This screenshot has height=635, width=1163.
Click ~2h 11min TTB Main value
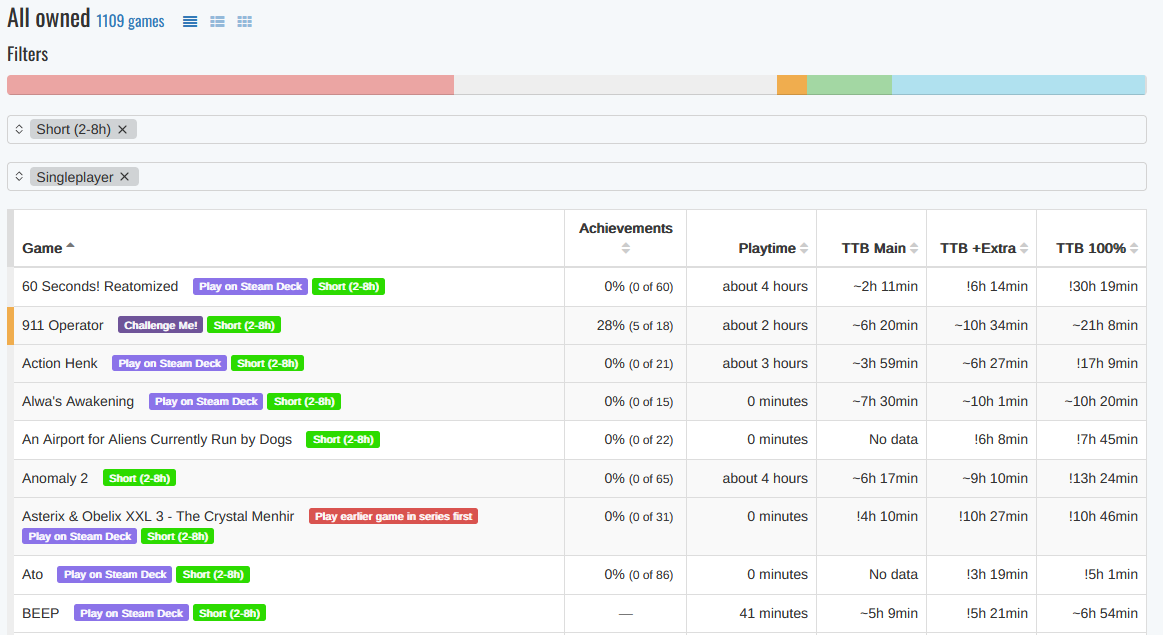tap(885, 286)
